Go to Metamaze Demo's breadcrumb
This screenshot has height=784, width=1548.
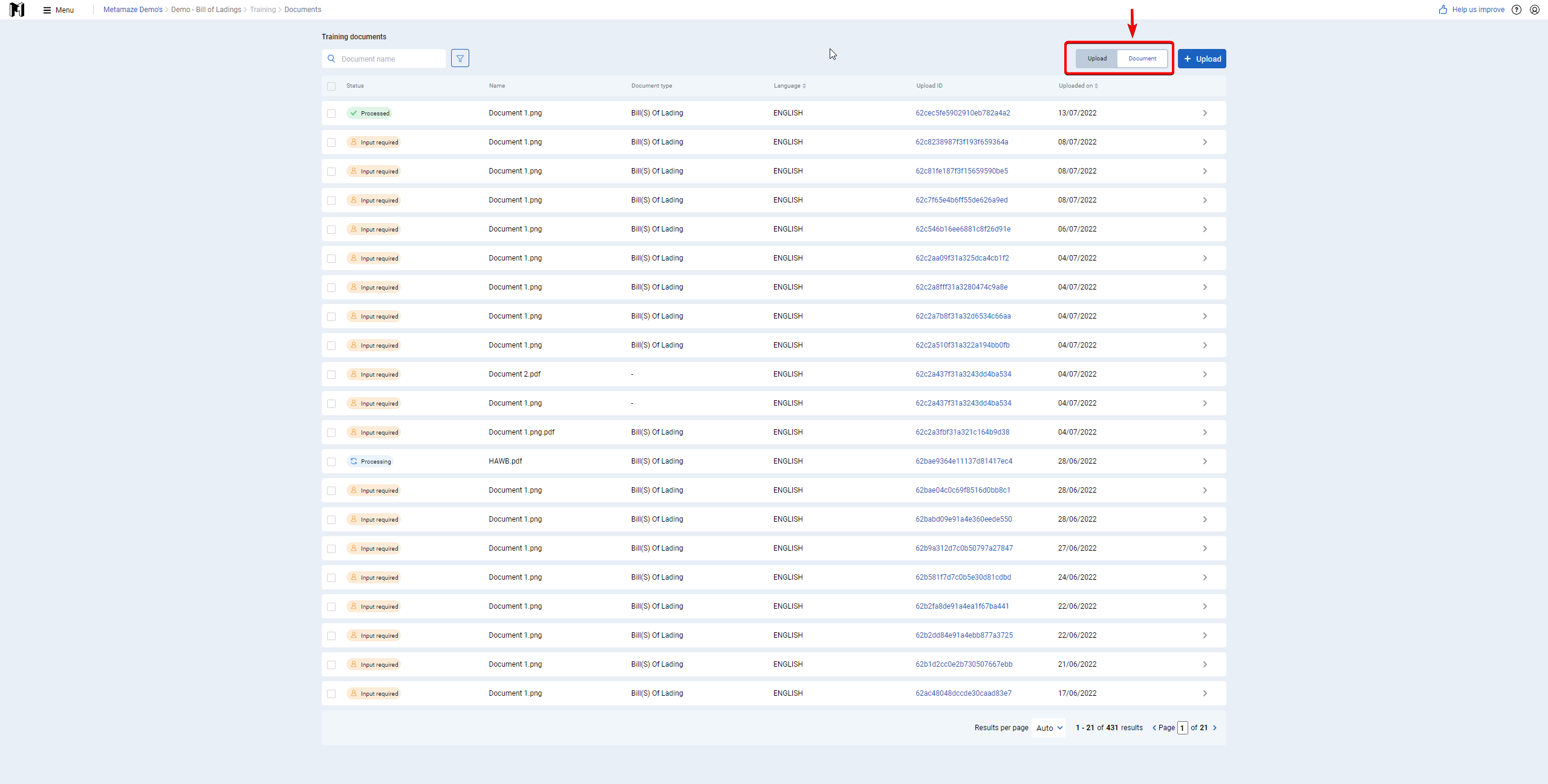(133, 10)
